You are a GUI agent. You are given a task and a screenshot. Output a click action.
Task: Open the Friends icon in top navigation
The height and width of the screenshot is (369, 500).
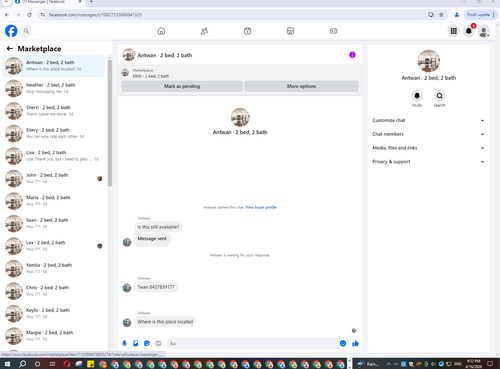point(204,31)
